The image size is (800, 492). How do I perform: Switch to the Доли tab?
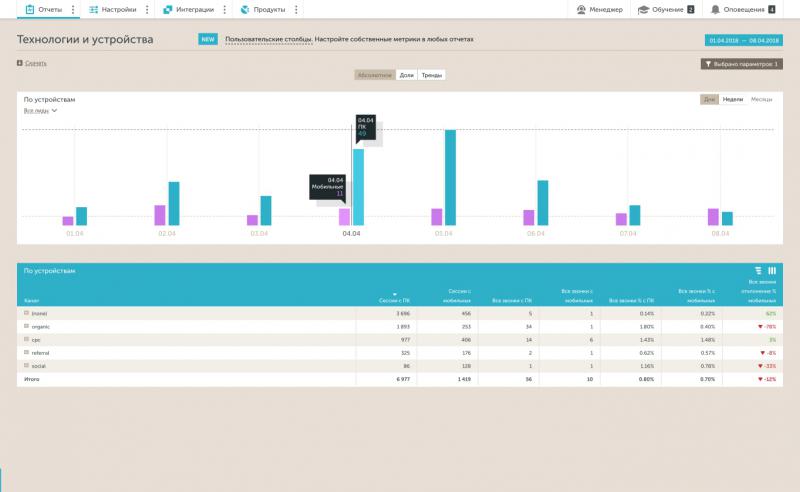point(406,75)
